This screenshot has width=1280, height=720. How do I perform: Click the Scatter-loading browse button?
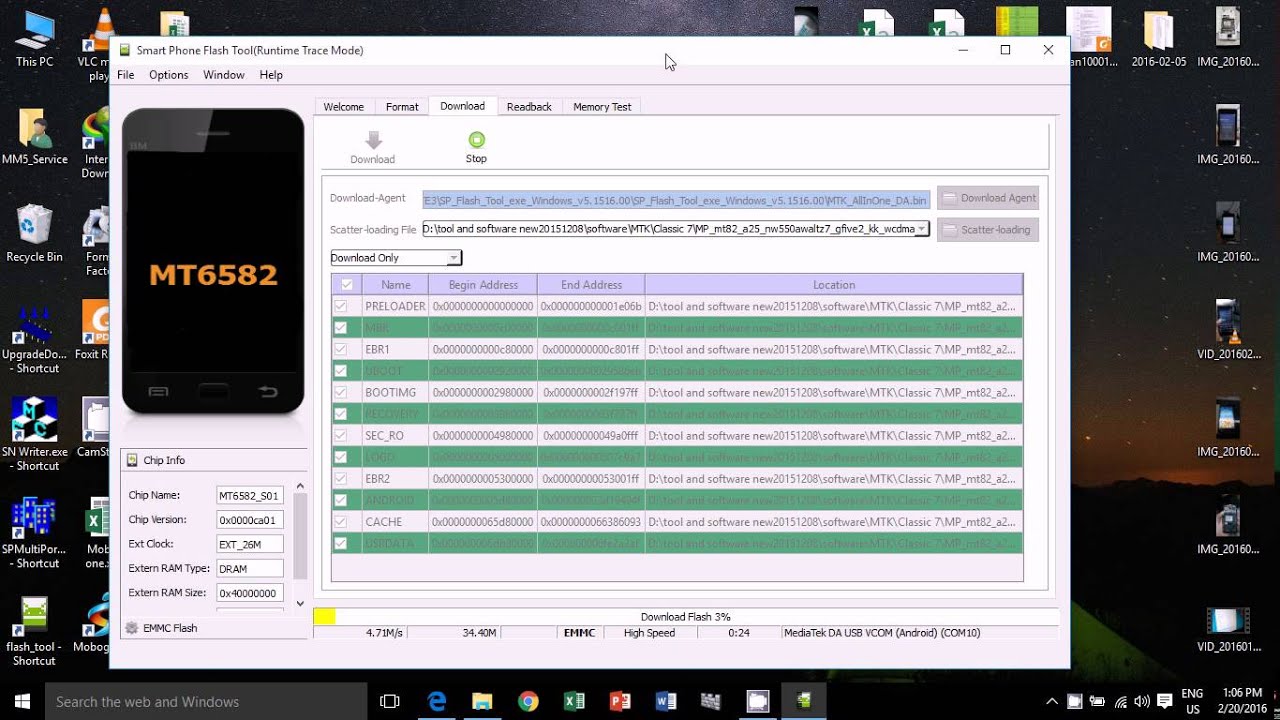pos(988,229)
